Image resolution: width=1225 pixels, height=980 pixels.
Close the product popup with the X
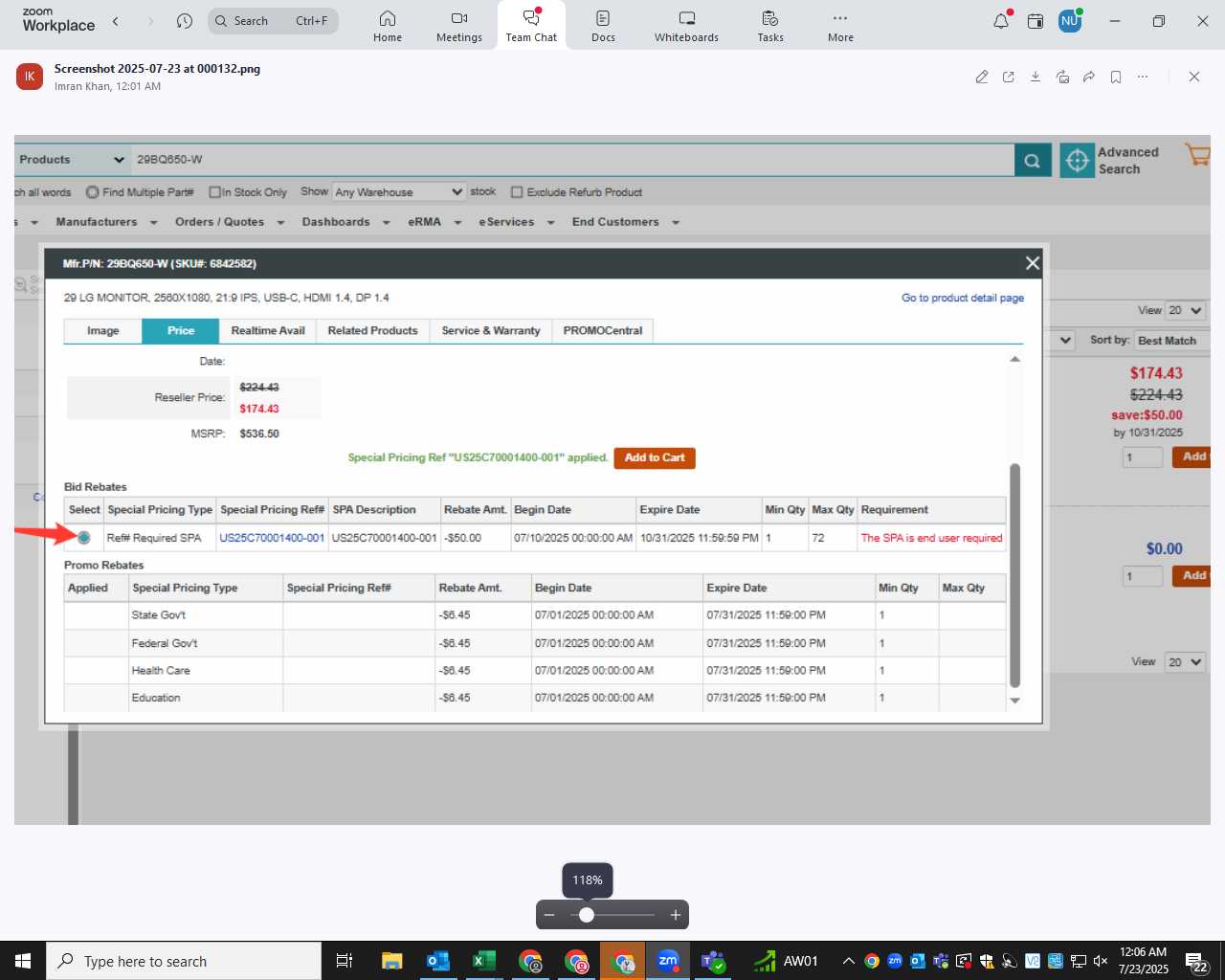tap(1033, 263)
